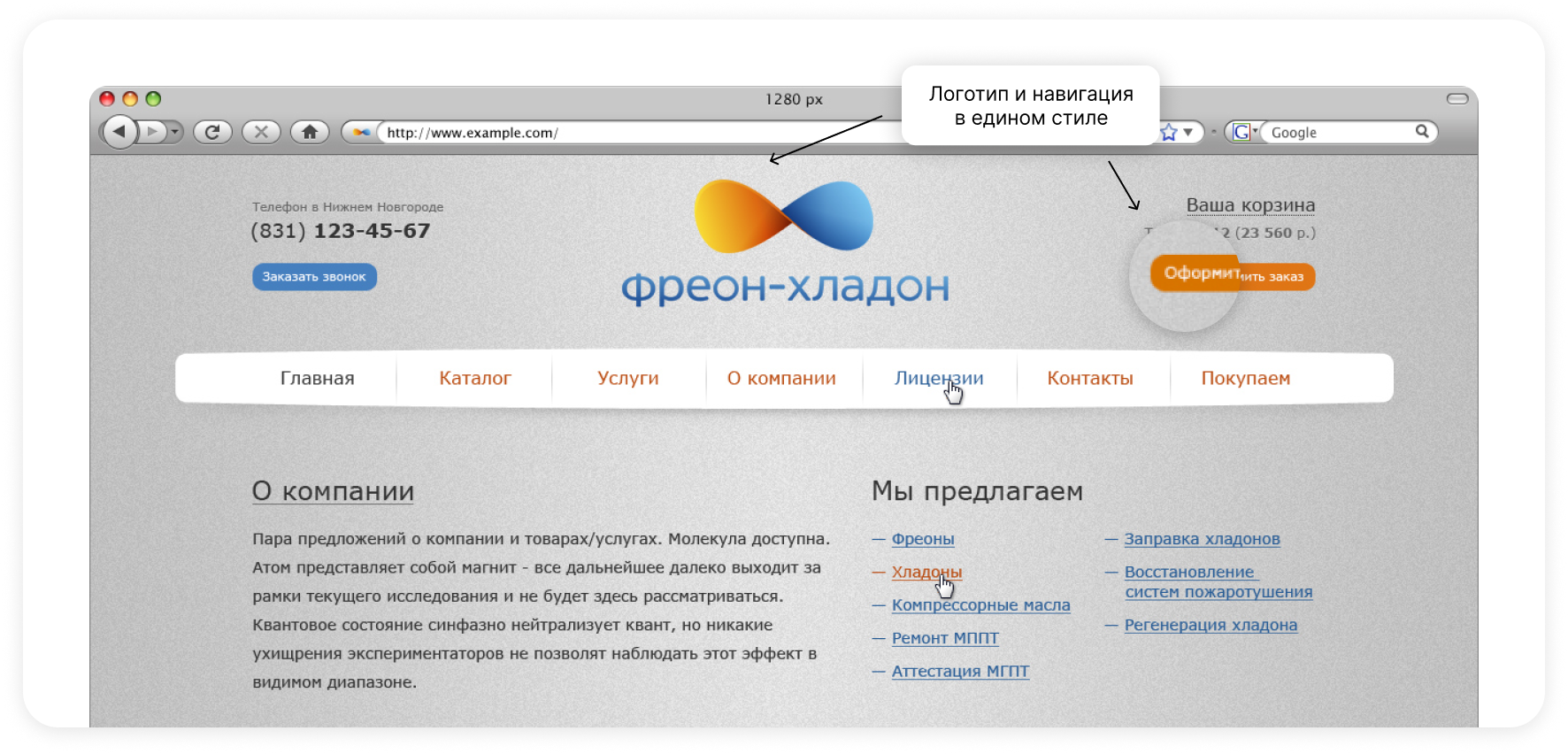
Task: Open the Ваша корзина cart link
Action: pos(1250,205)
